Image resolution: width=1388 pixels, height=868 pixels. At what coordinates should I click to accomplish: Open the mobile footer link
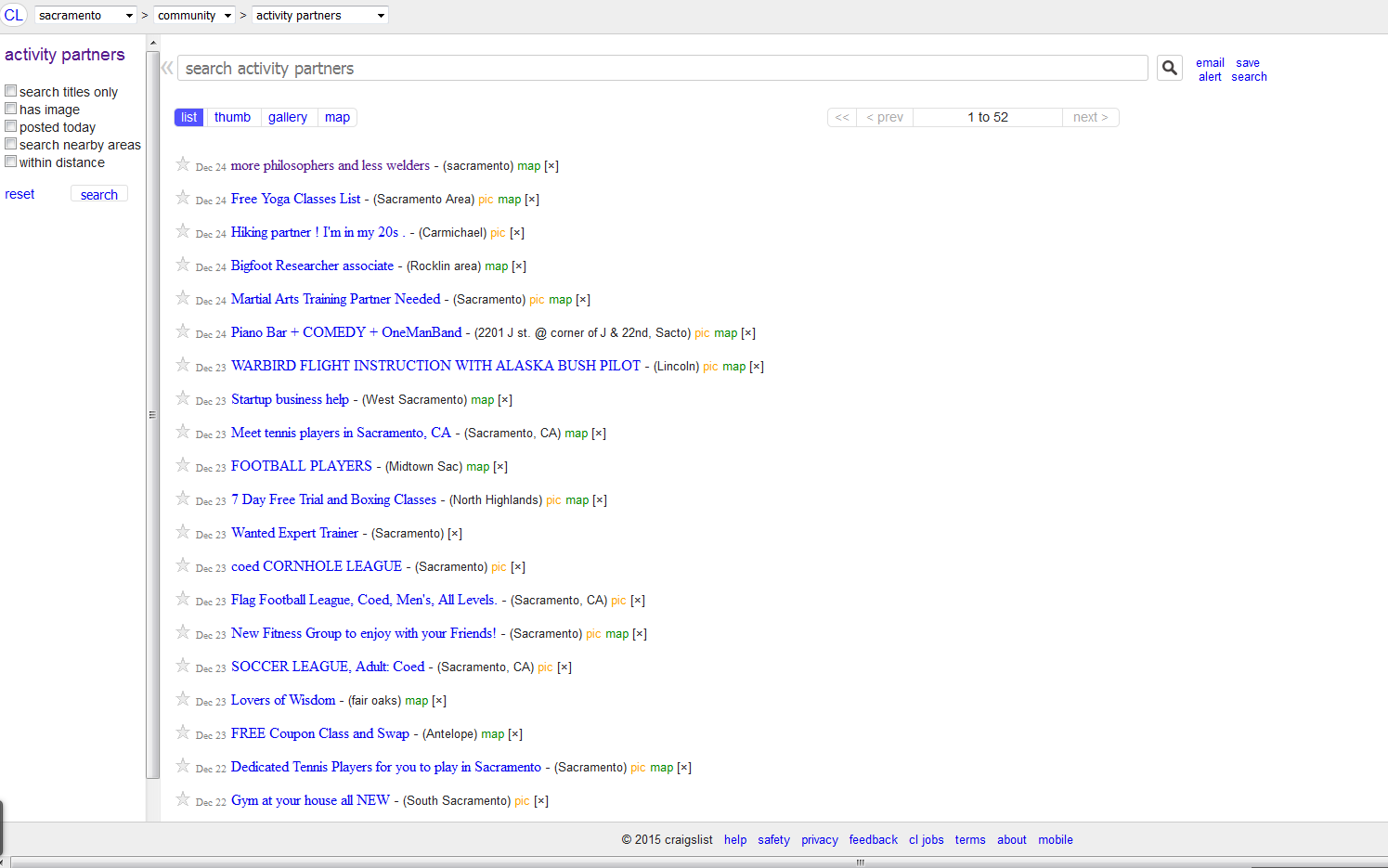1056,839
